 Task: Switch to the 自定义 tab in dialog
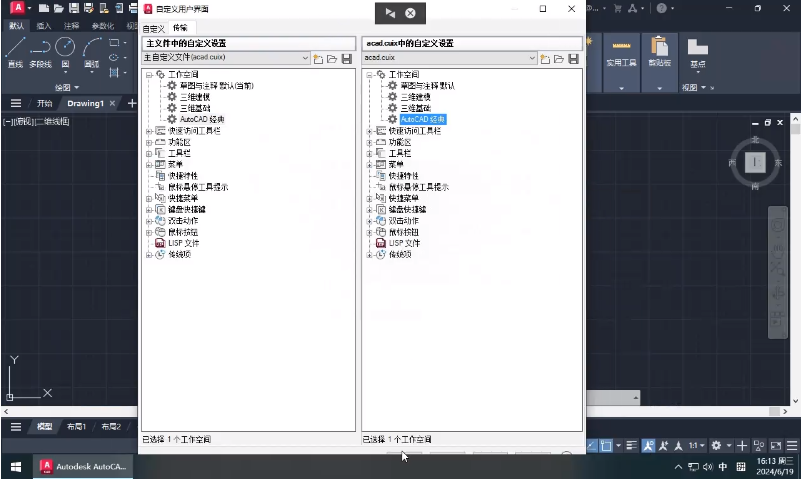(154, 29)
